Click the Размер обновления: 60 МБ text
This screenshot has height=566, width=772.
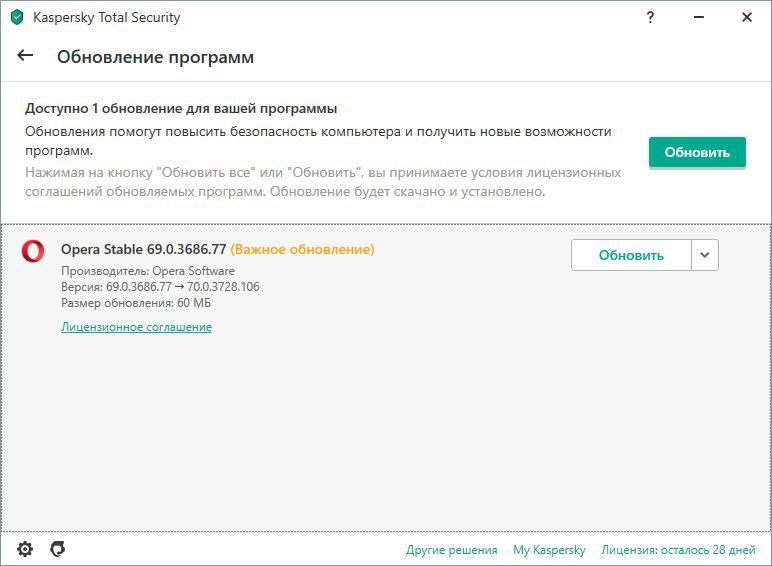click(136, 303)
